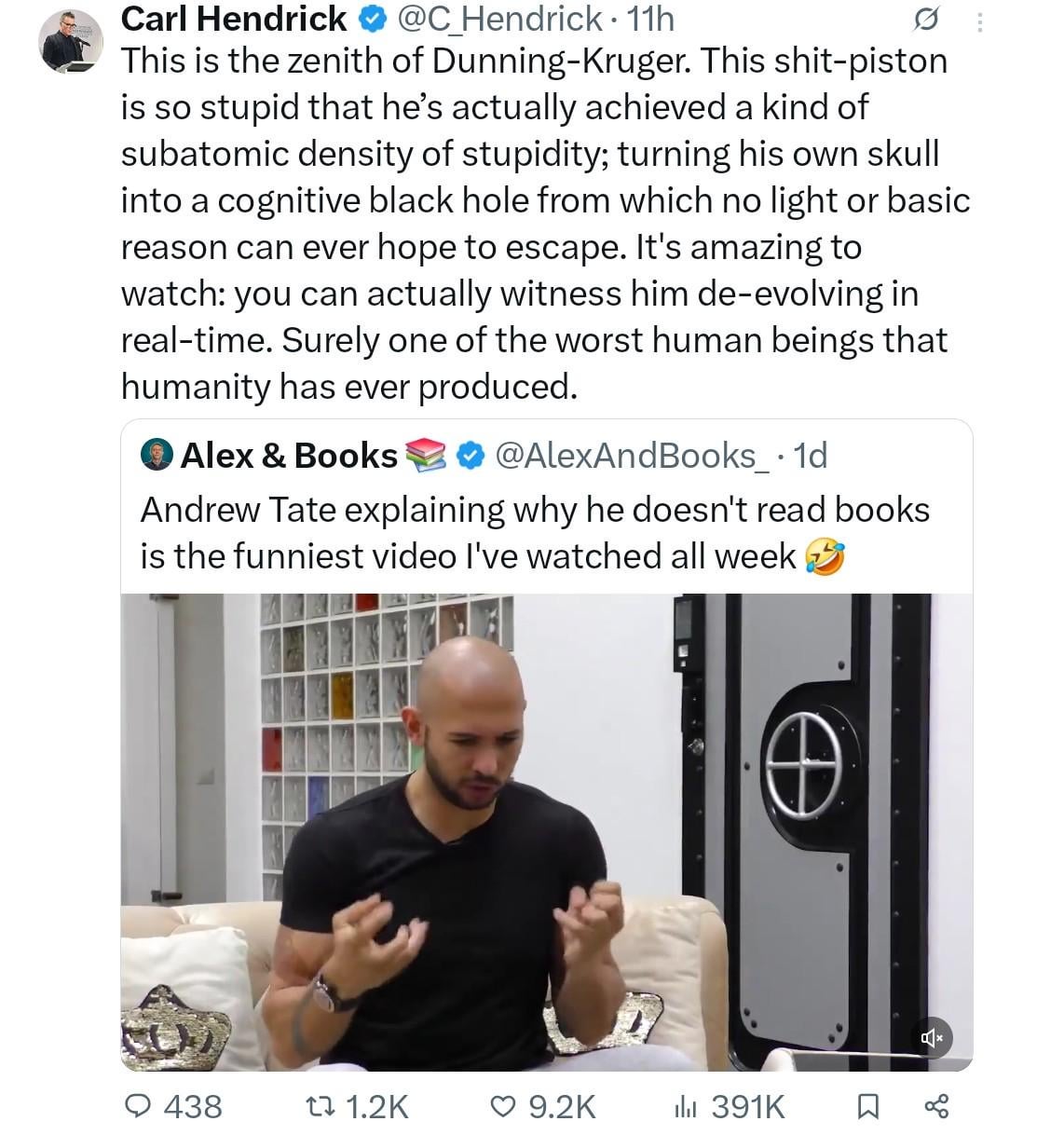Like the tweet with heart icon
1064x1135 pixels.
pyautogui.click(x=503, y=1106)
